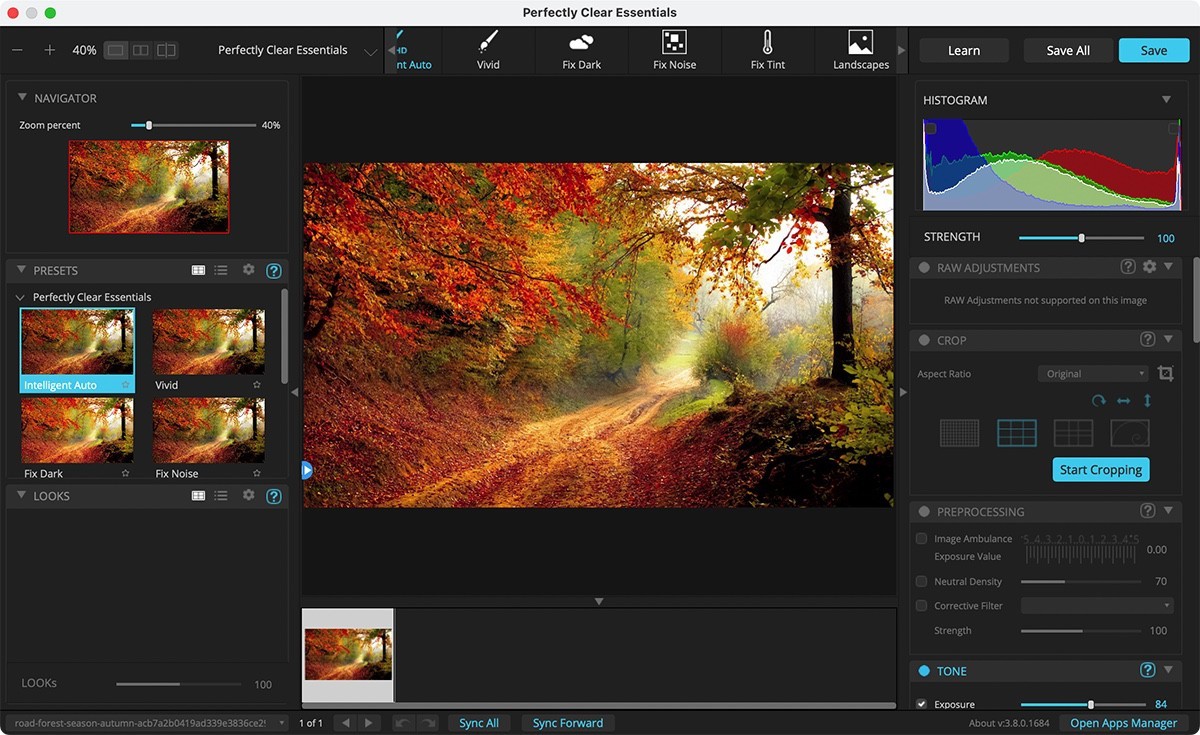This screenshot has height=735, width=1200.
Task: Click the Strength slider handle
Action: click(x=1081, y=238)
